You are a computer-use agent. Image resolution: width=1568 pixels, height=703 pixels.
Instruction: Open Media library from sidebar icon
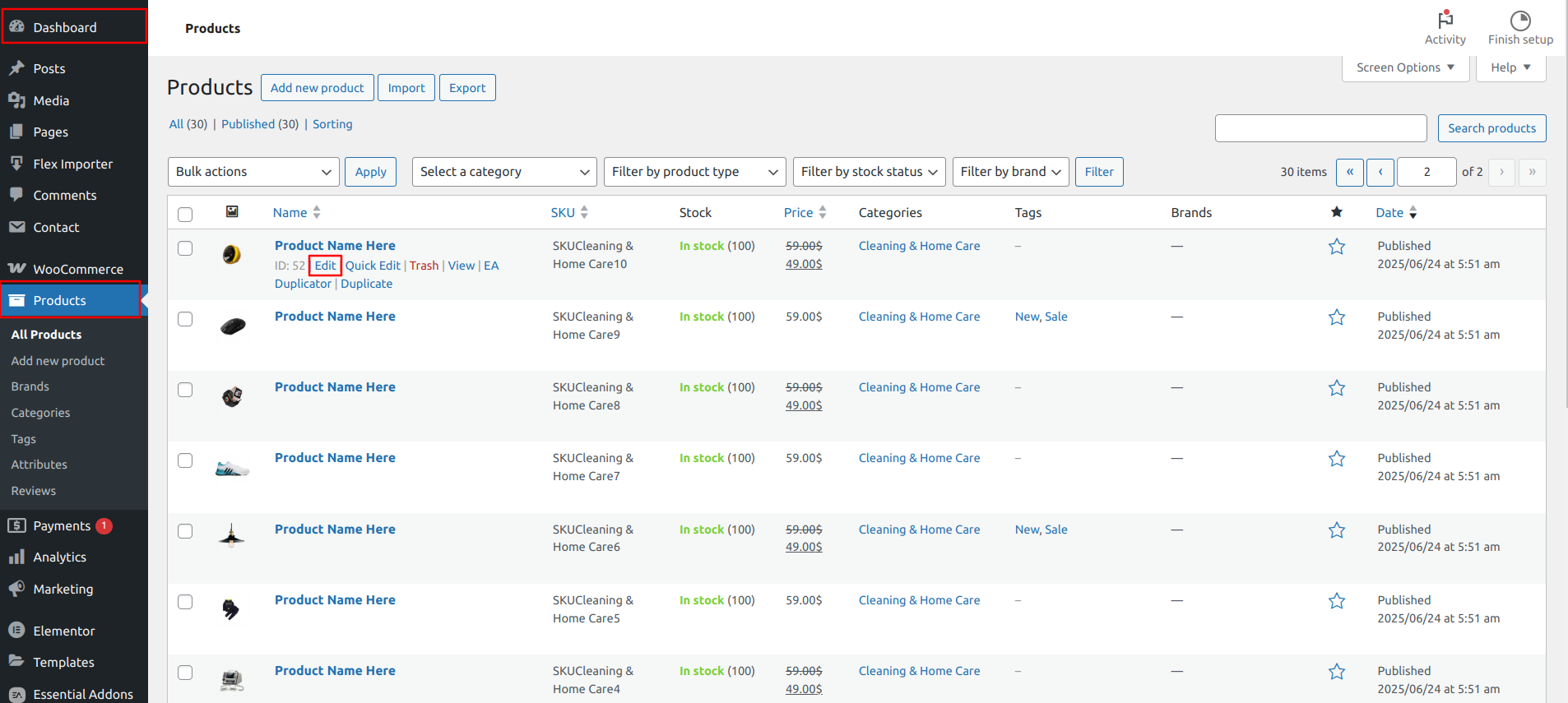pyautogui.click(x=16, y=100)
